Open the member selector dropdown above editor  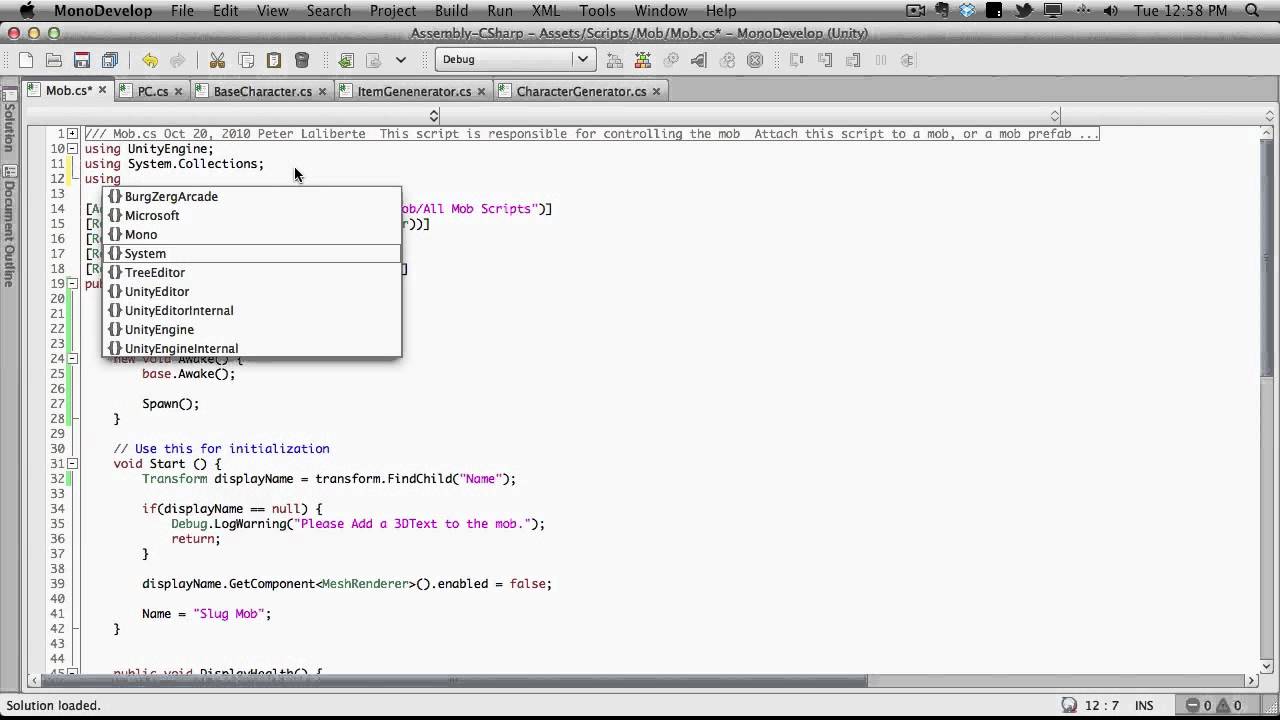pos(1054,116)
